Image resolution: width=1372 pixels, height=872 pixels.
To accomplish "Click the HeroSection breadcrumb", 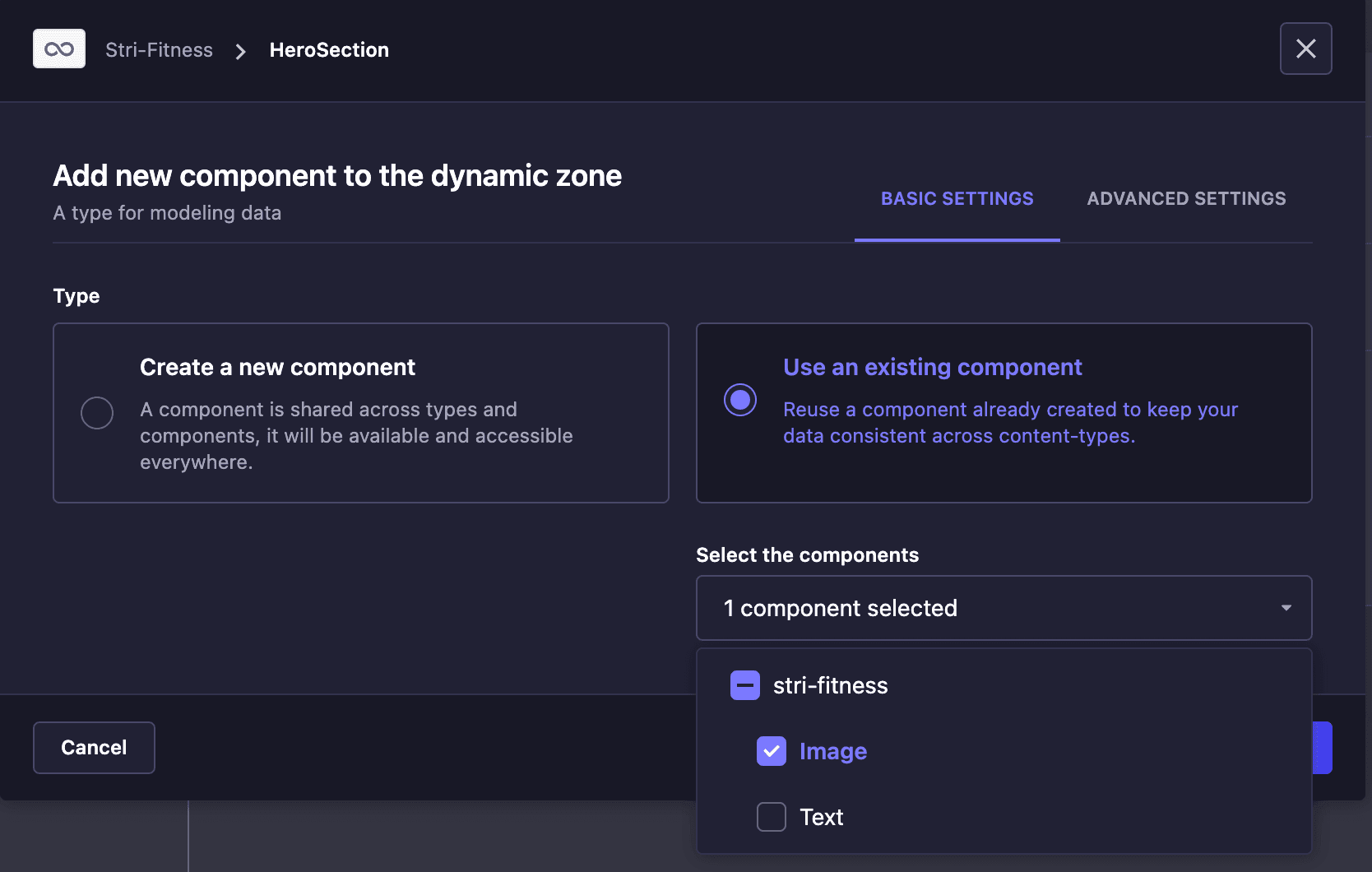I will (x=329, y=50).
